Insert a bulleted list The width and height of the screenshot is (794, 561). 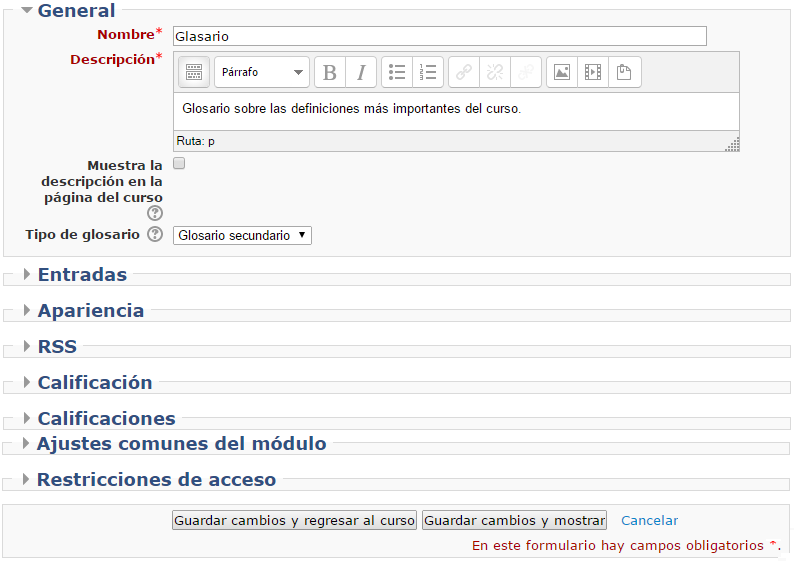pos(397,72)
